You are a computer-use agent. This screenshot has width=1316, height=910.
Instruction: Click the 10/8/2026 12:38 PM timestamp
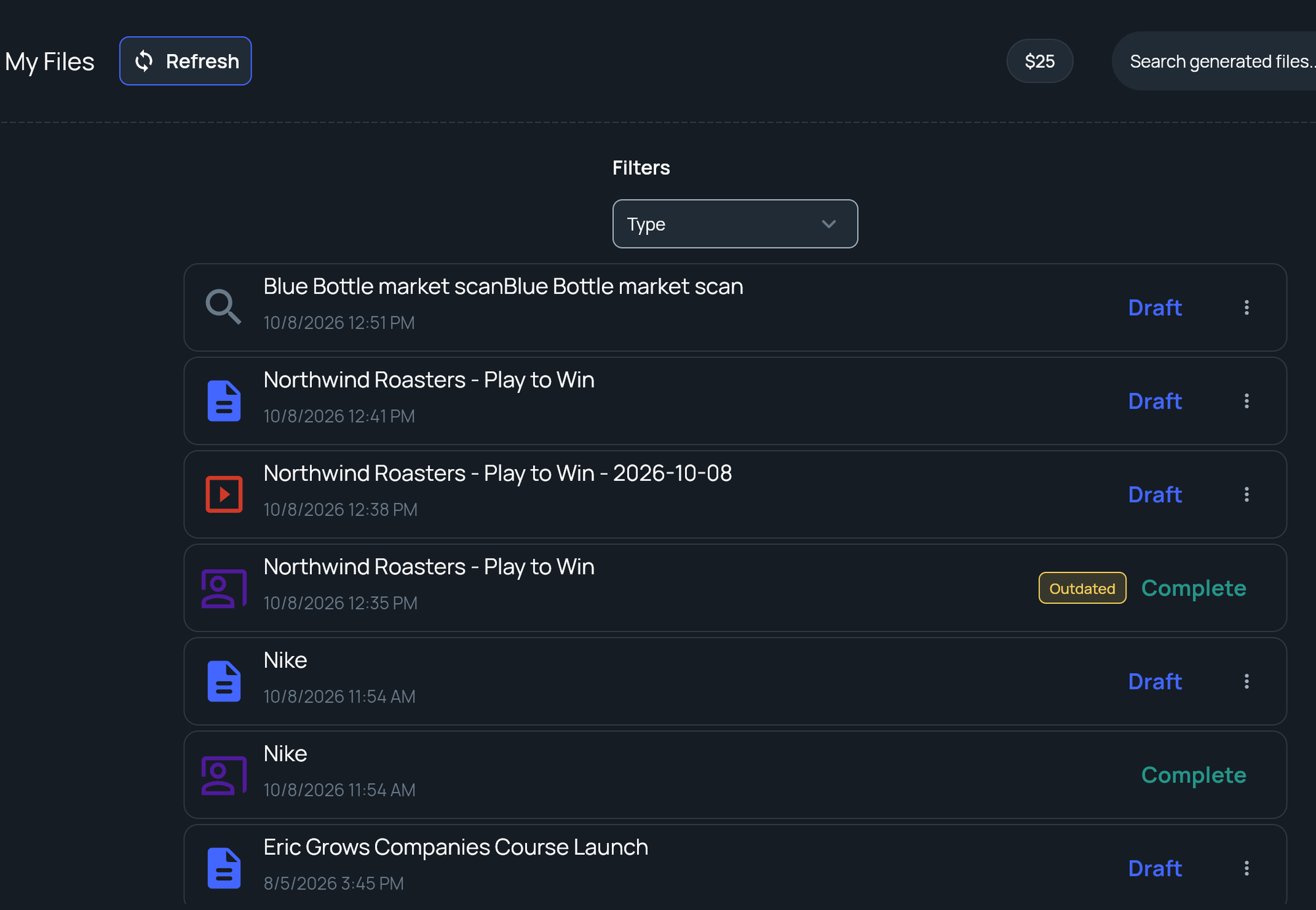340,509
